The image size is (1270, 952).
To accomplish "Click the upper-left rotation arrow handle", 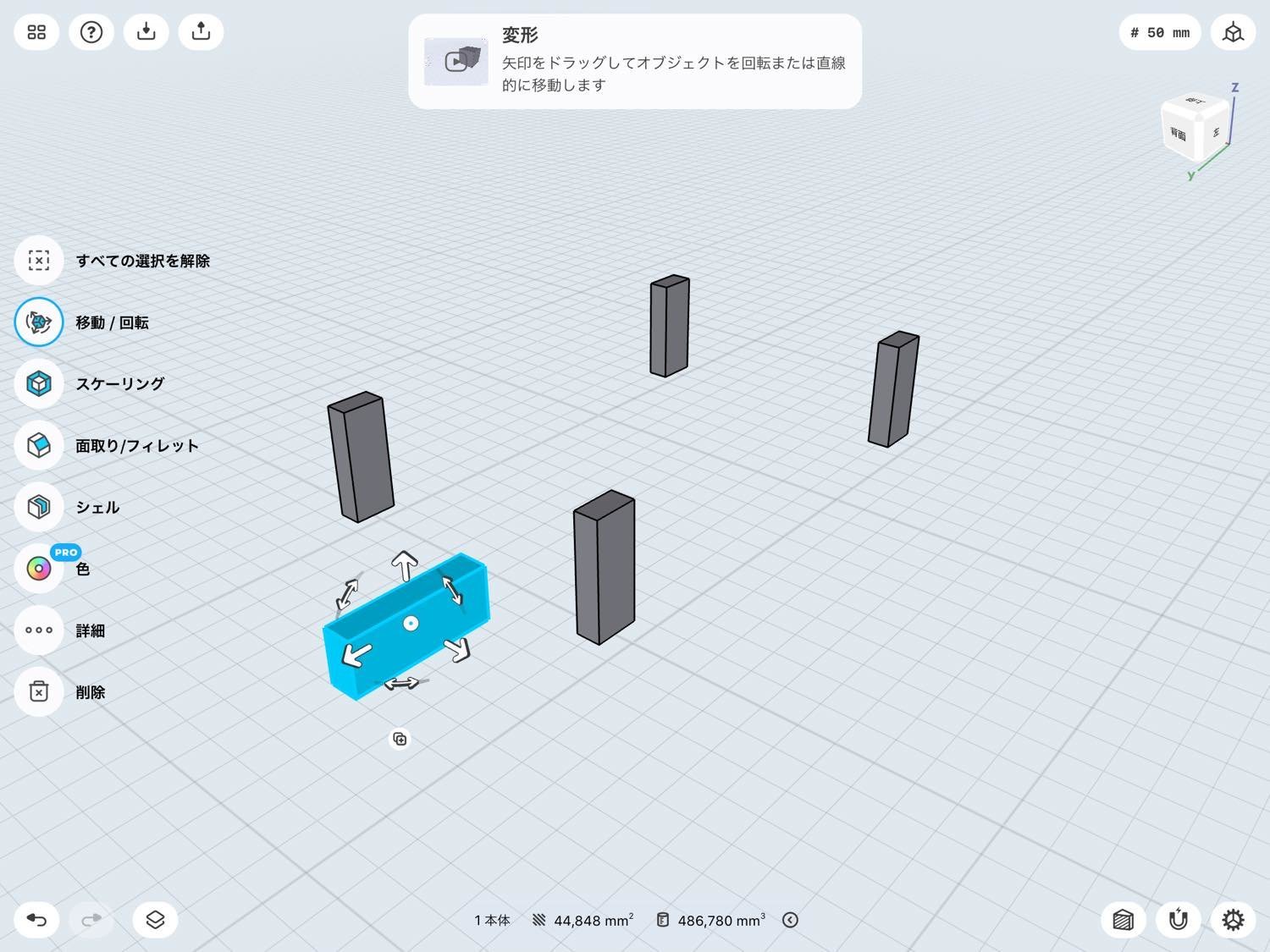I will point(347,594).
